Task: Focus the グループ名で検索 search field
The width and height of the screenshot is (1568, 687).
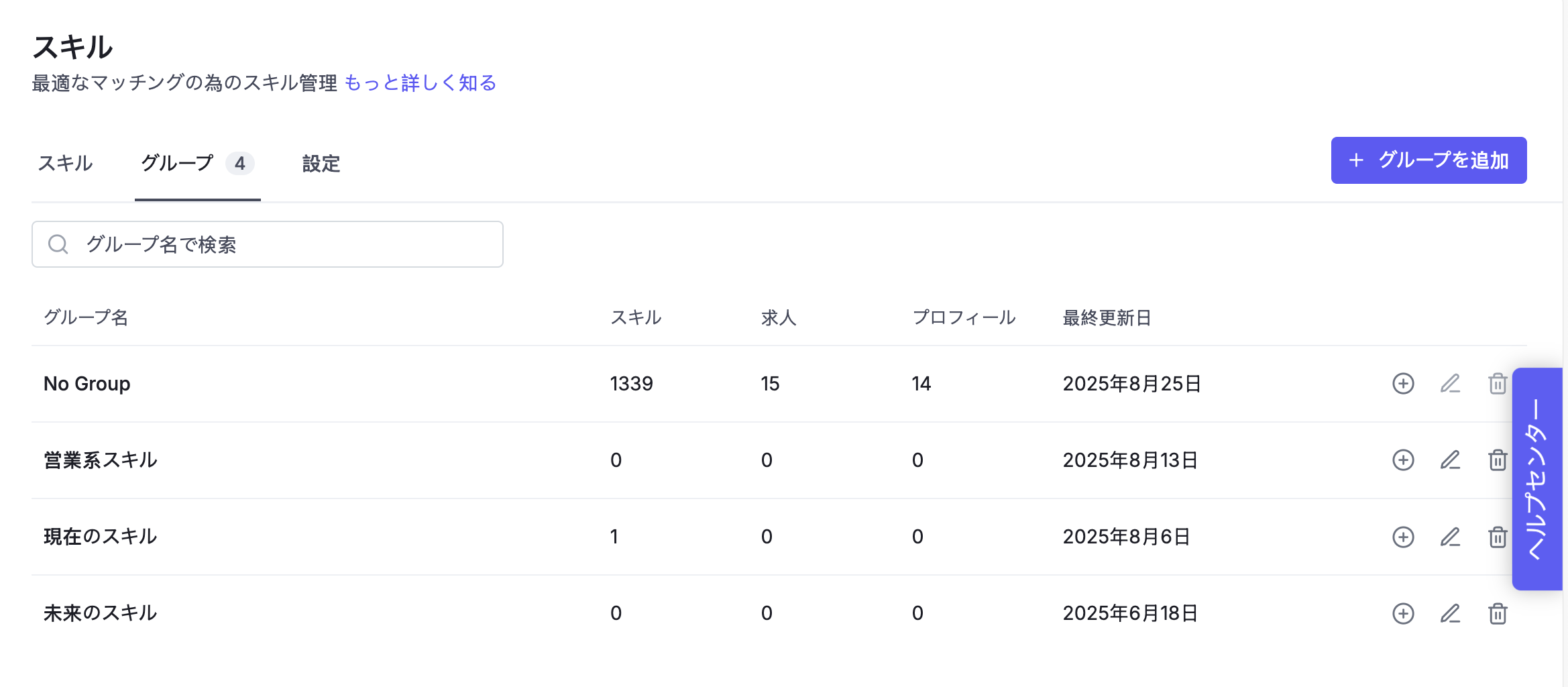Action: click(282, 244)
